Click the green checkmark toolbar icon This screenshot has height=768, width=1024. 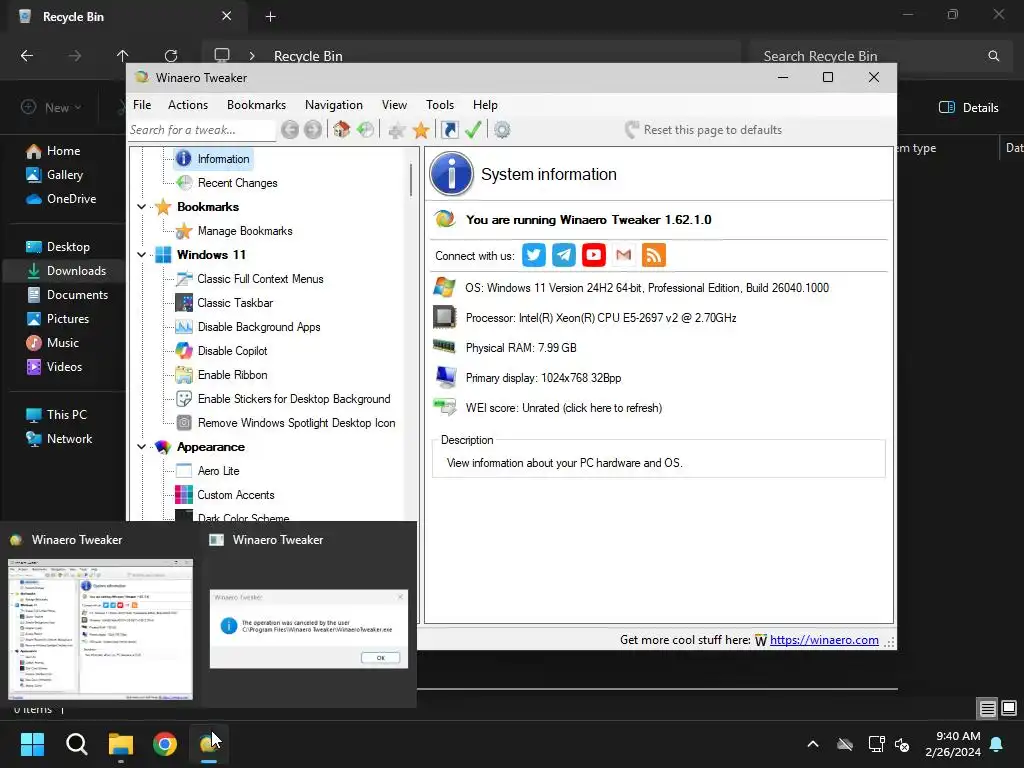point(473,130)
